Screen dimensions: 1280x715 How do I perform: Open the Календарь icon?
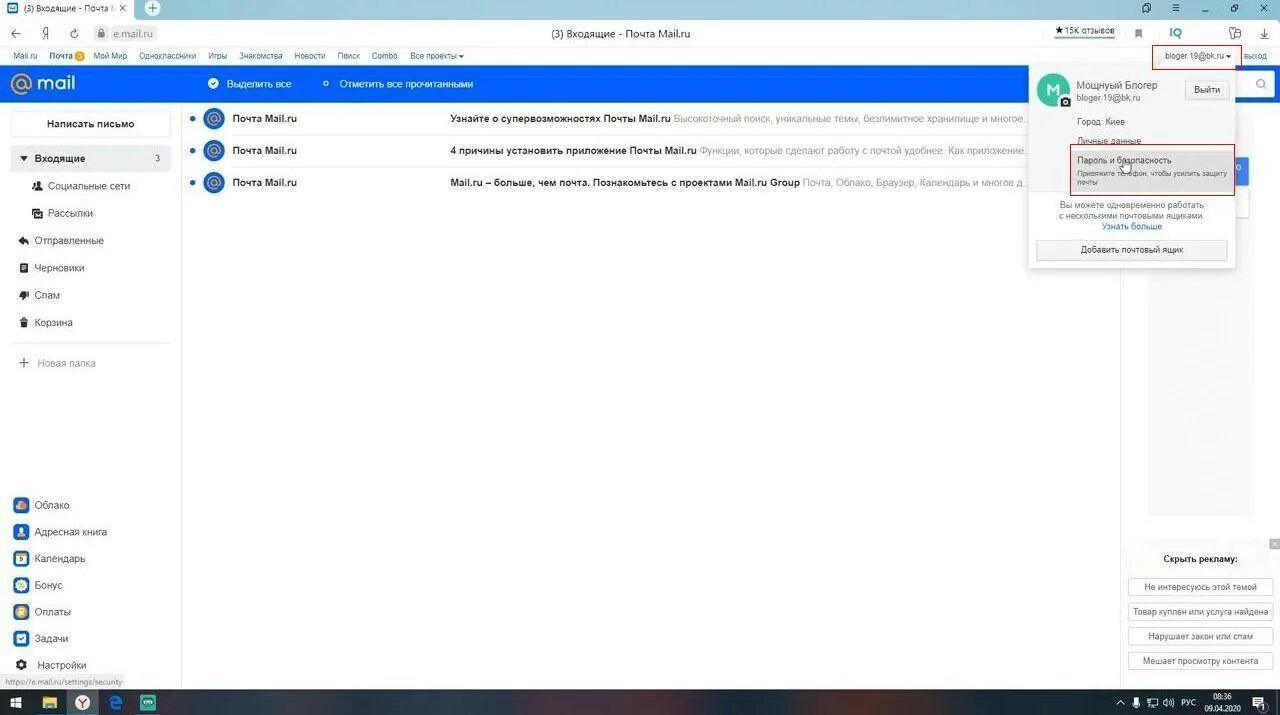pos(21,558)
